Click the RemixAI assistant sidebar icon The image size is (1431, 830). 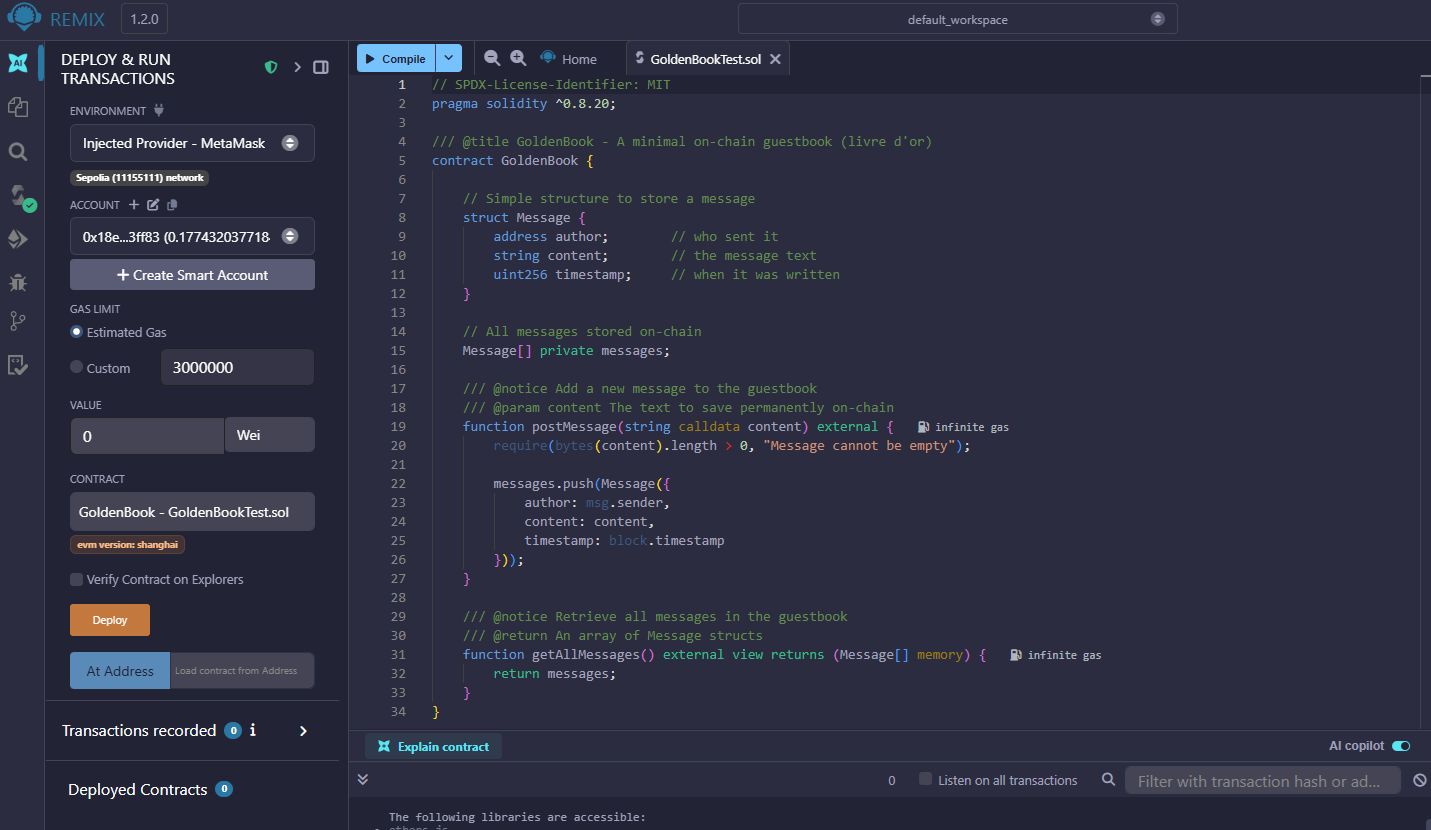(x=18, y=63)
